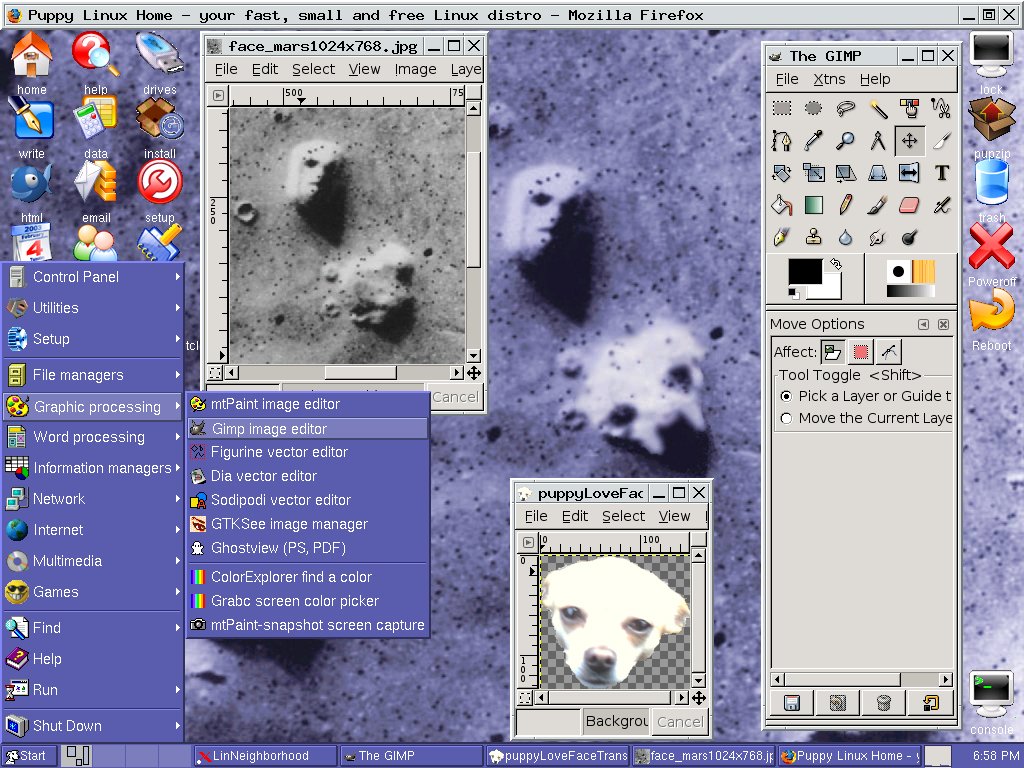
Task: Select the Clone stamp tool
Action: coord(813,237)
